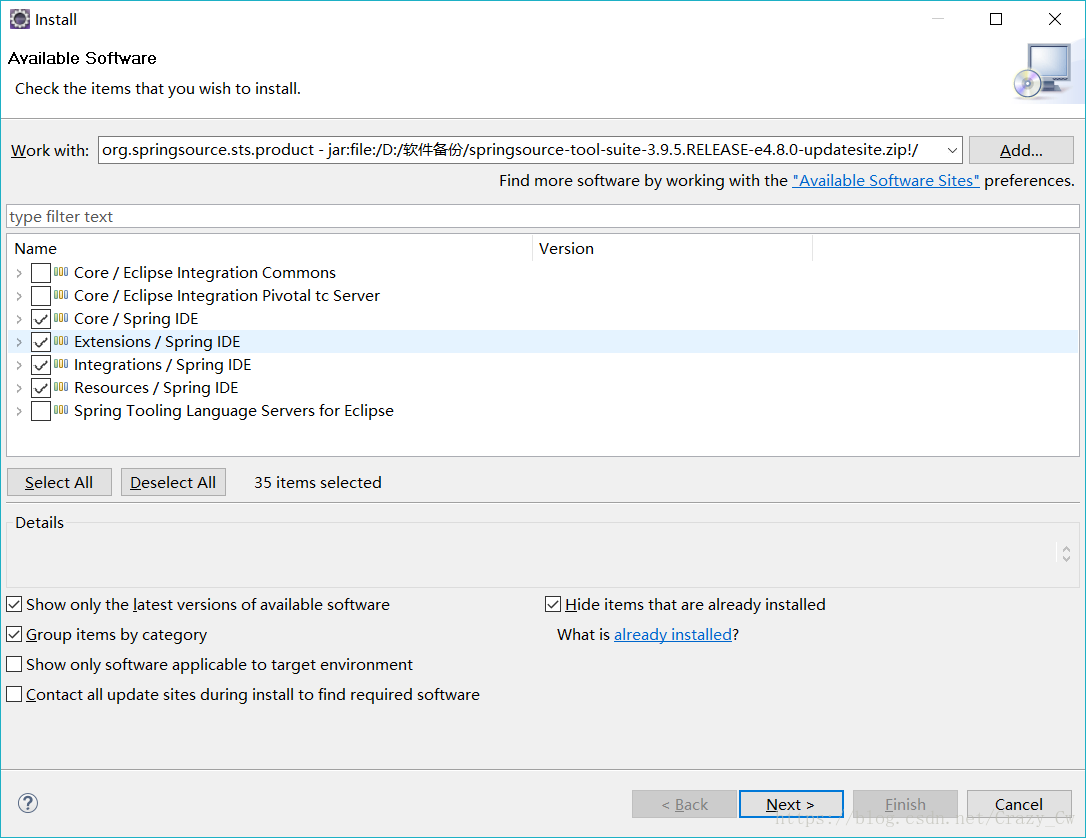Select Core / Eclipse Integration Commons row text

(x=204, y=273)
